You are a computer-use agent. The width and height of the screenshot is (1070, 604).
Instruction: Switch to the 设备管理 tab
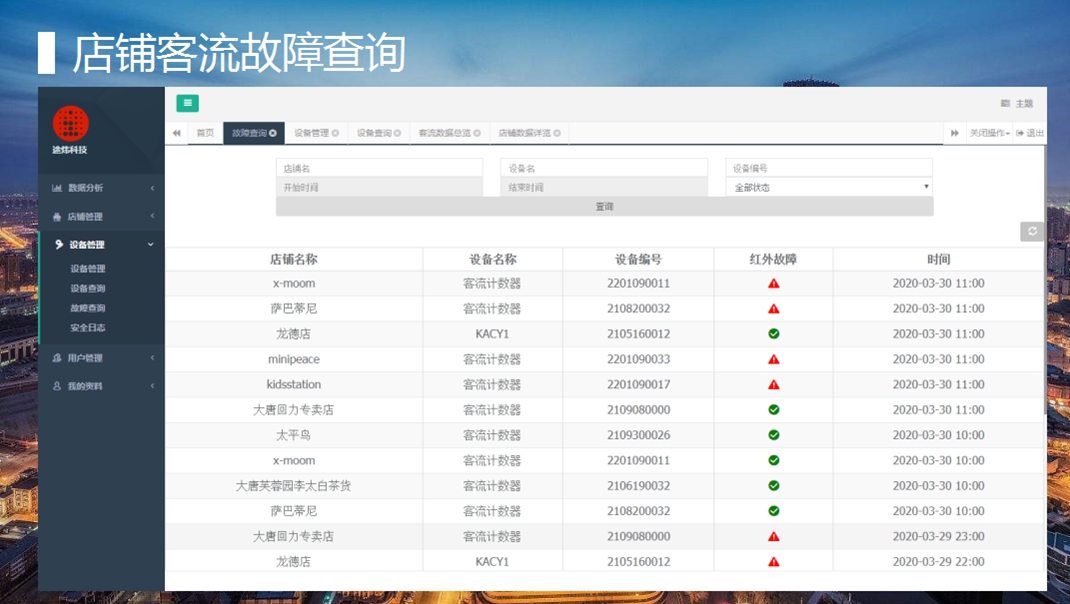311,133
